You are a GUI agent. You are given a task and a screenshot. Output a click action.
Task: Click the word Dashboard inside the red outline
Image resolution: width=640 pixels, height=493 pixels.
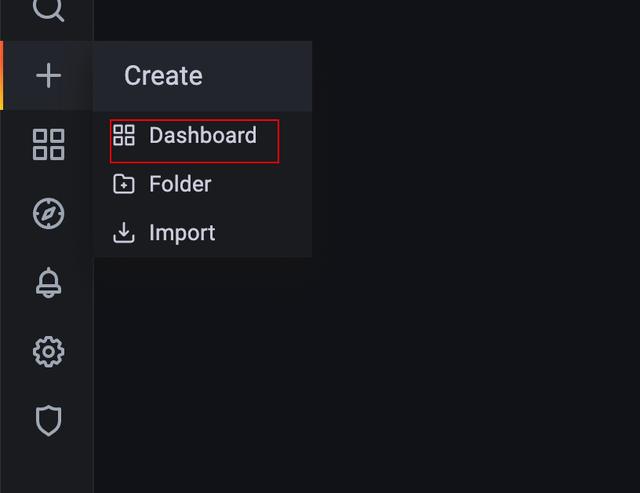click(x=203, y=135)
